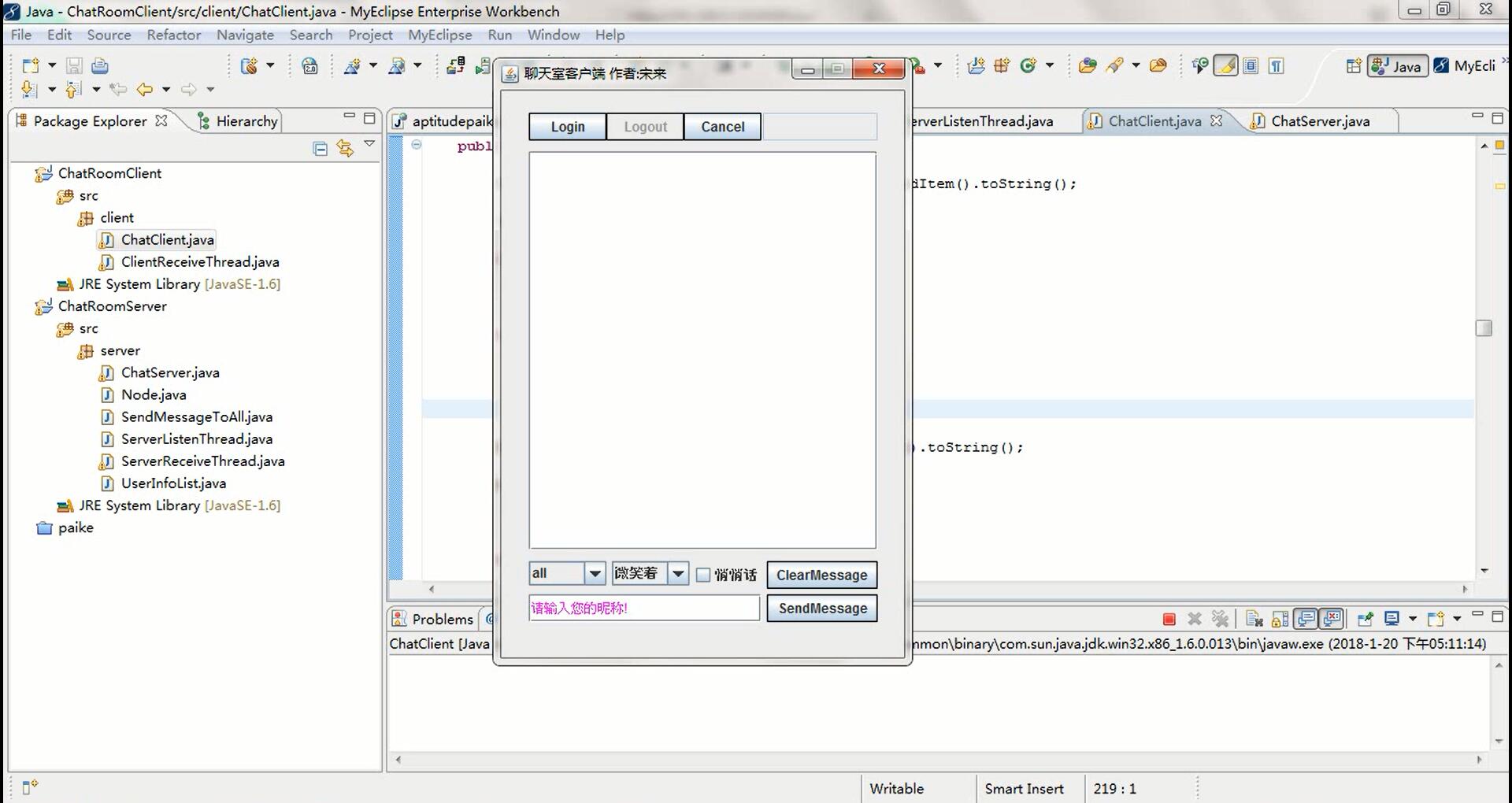This screenshot has height=803, width=1512.
Task: Open the 'all' recipient dropdown
Action: [595, 574]
